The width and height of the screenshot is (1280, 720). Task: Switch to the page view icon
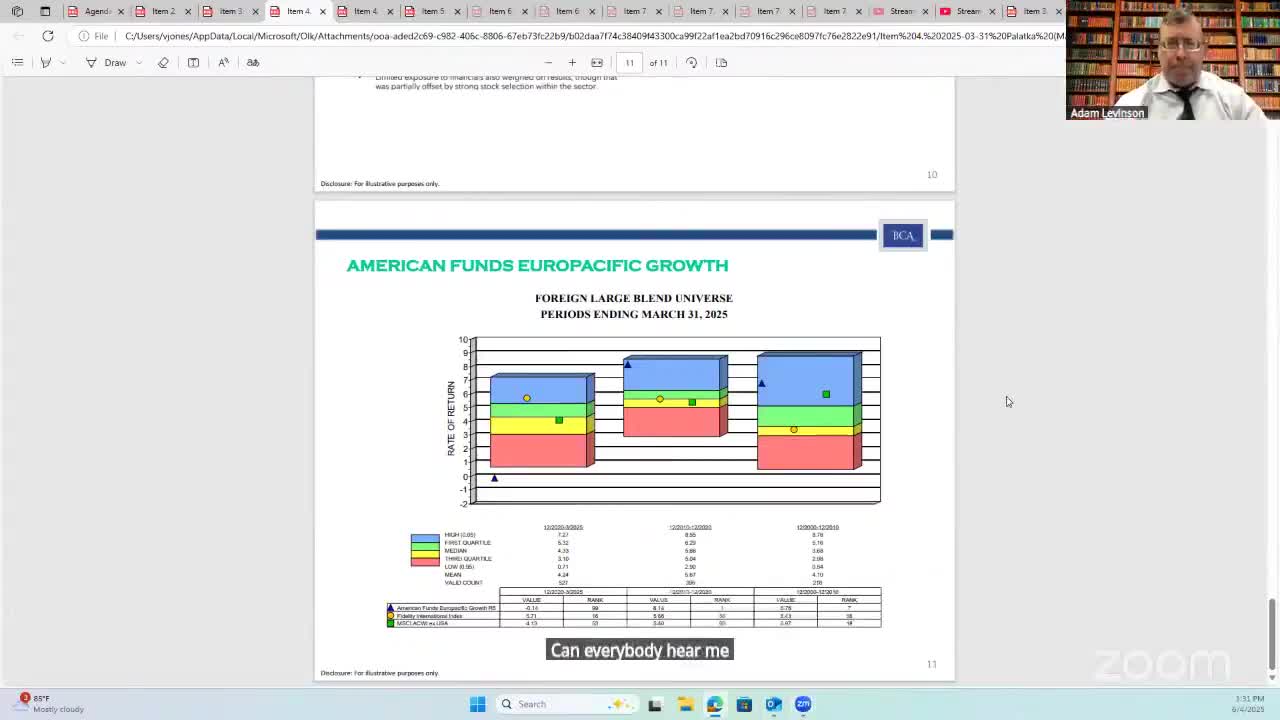pos(721,62)
